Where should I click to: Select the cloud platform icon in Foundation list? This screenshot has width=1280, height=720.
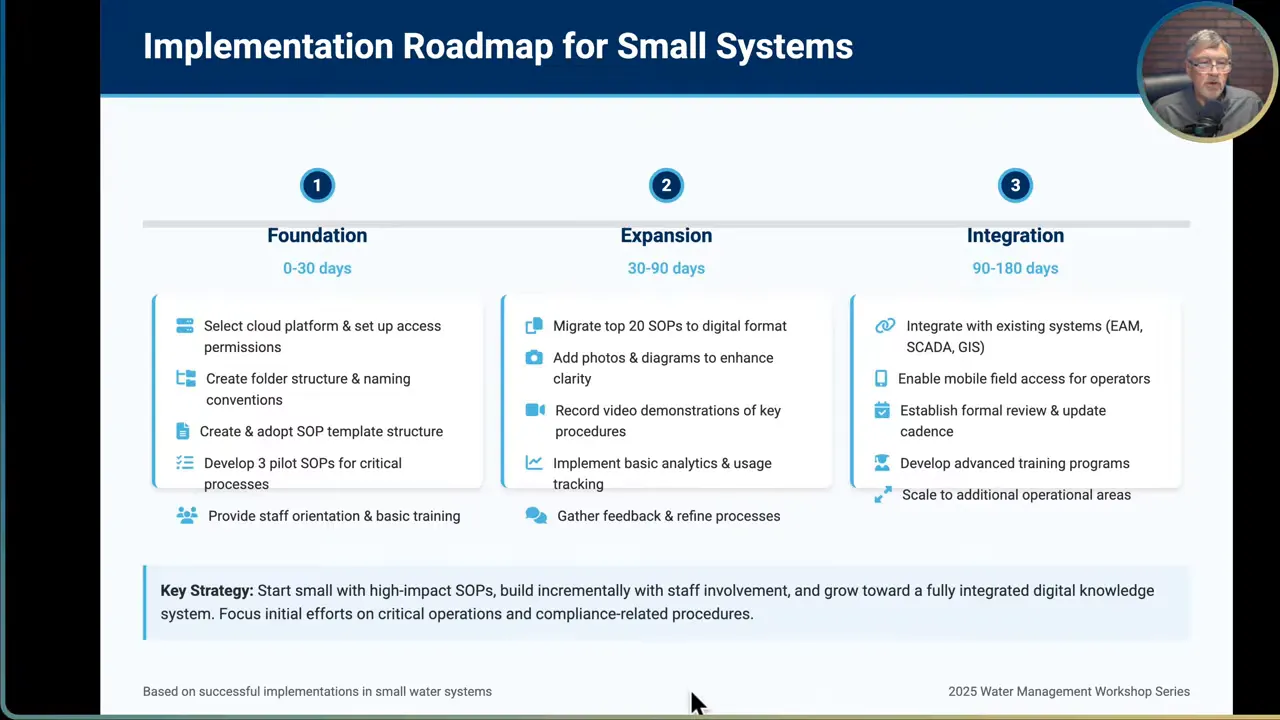point(184,325)
